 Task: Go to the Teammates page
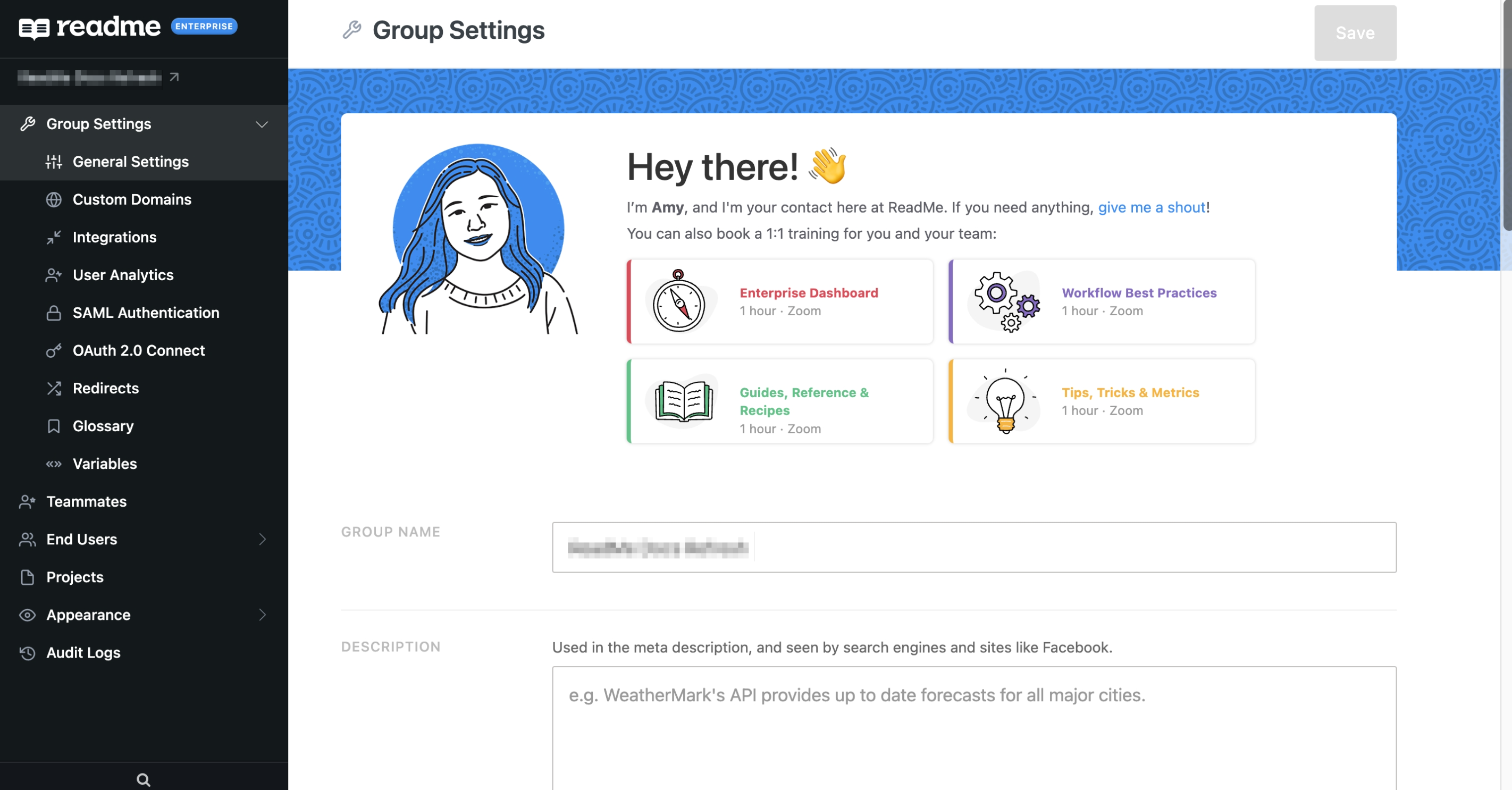pos(86,502)
